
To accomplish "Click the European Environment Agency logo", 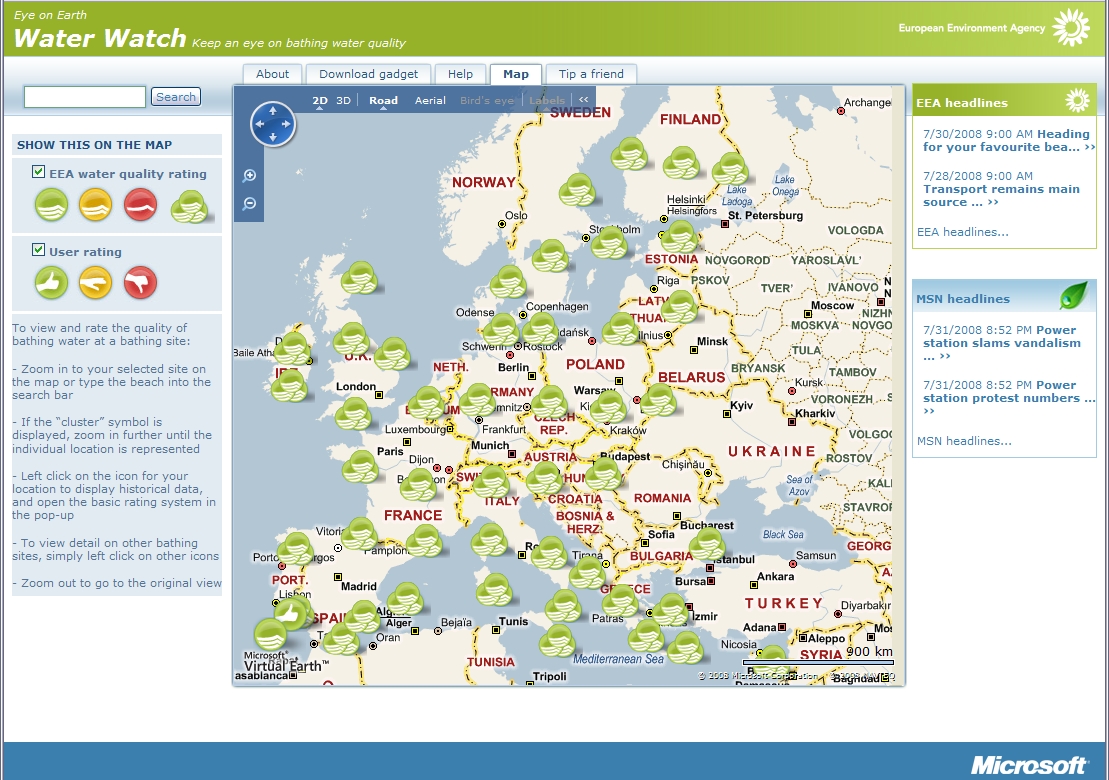I will (x=994, y=28).
